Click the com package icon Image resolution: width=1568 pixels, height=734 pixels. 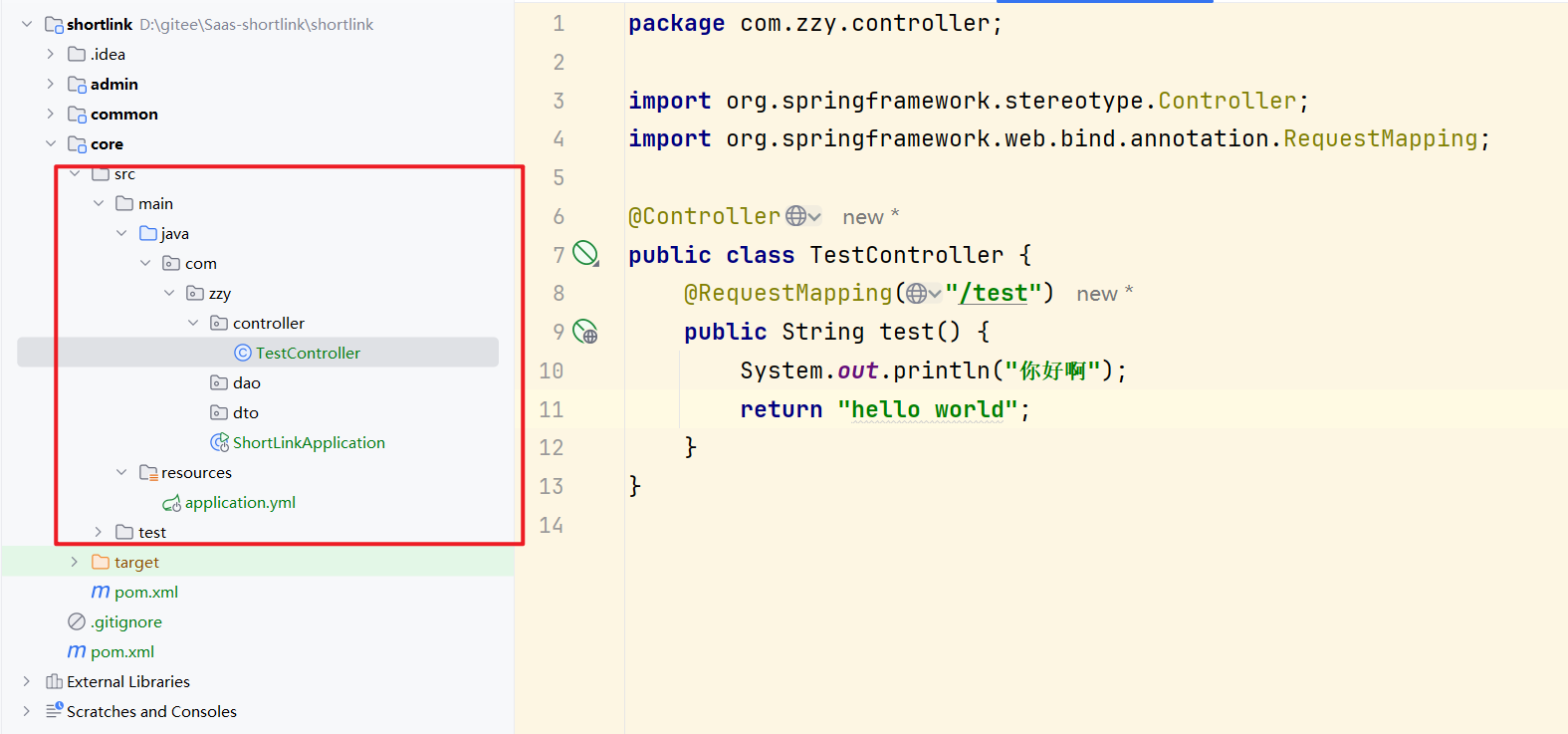[x=171, y=263]
